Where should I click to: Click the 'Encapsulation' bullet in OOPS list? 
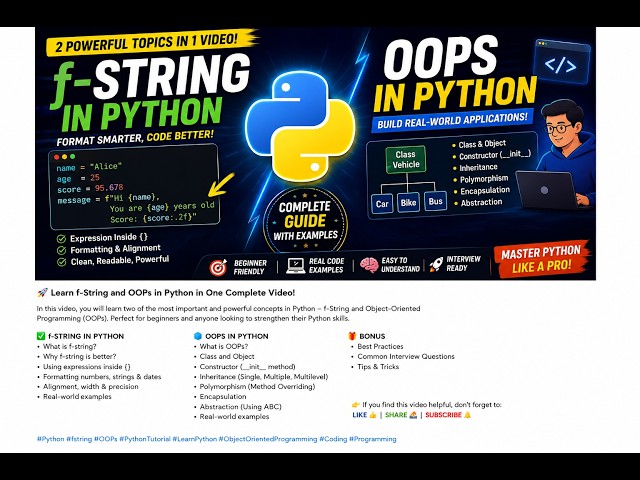(x=223, y=397)
